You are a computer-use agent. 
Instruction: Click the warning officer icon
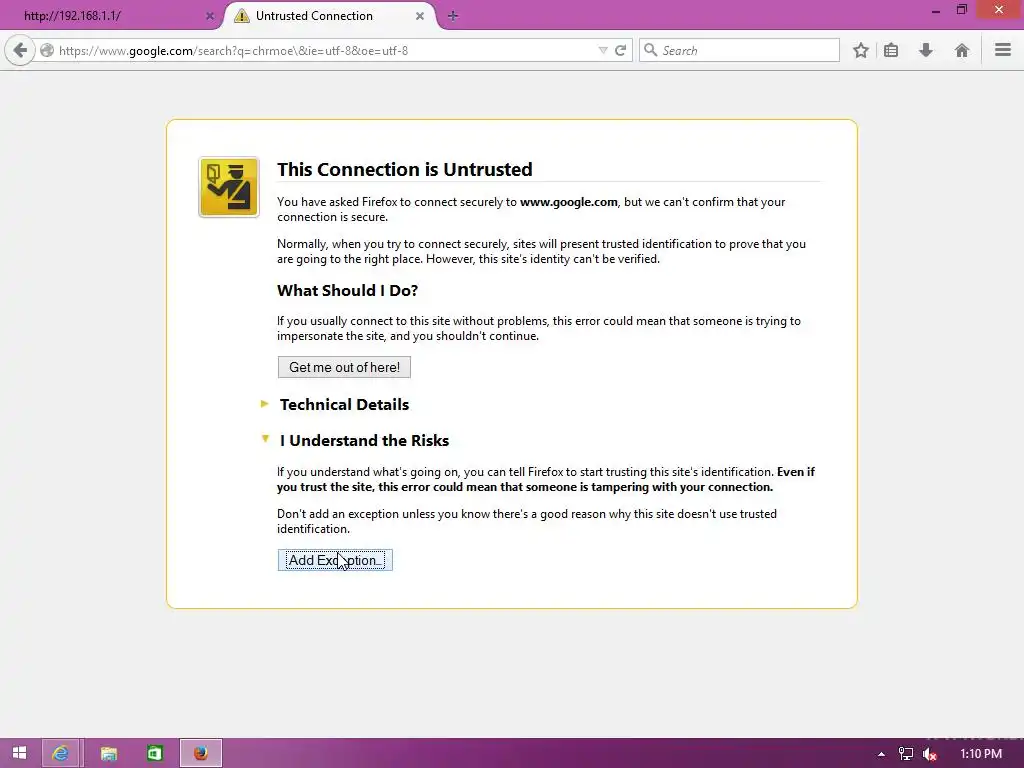(229, 187)
